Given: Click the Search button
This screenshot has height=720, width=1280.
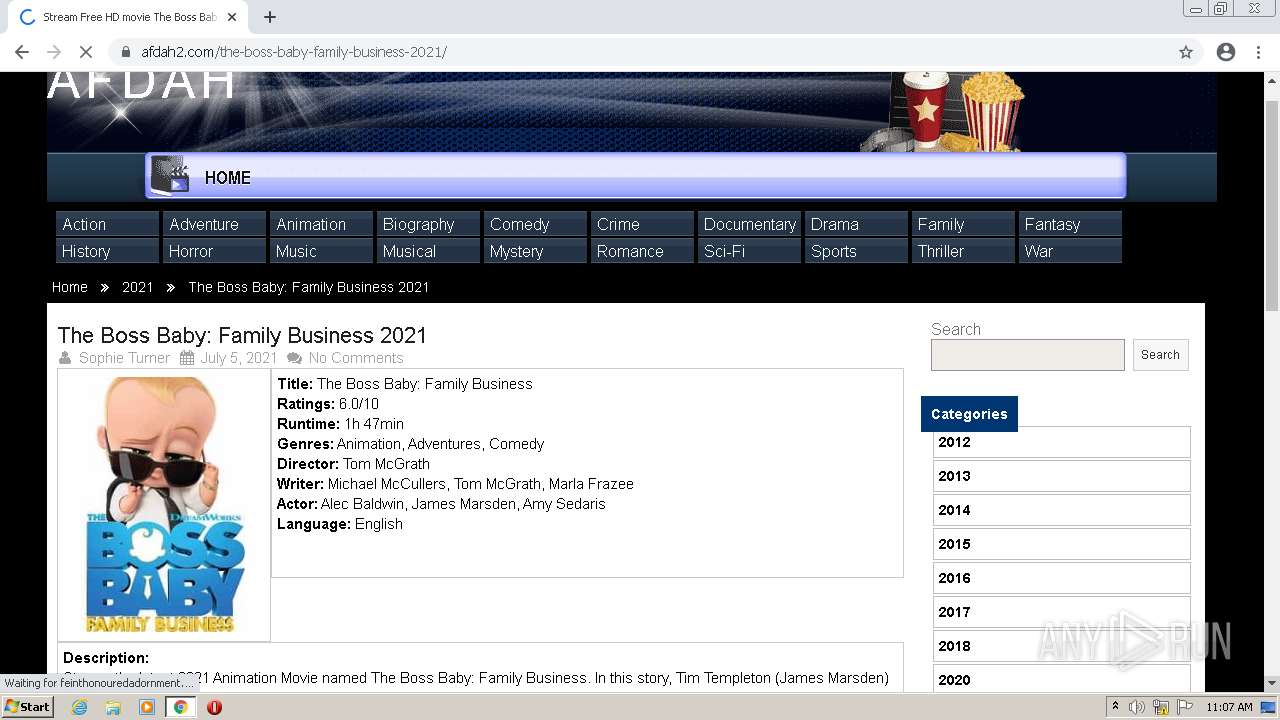Looking at the screenshot, I should (x=1160, y=355).
